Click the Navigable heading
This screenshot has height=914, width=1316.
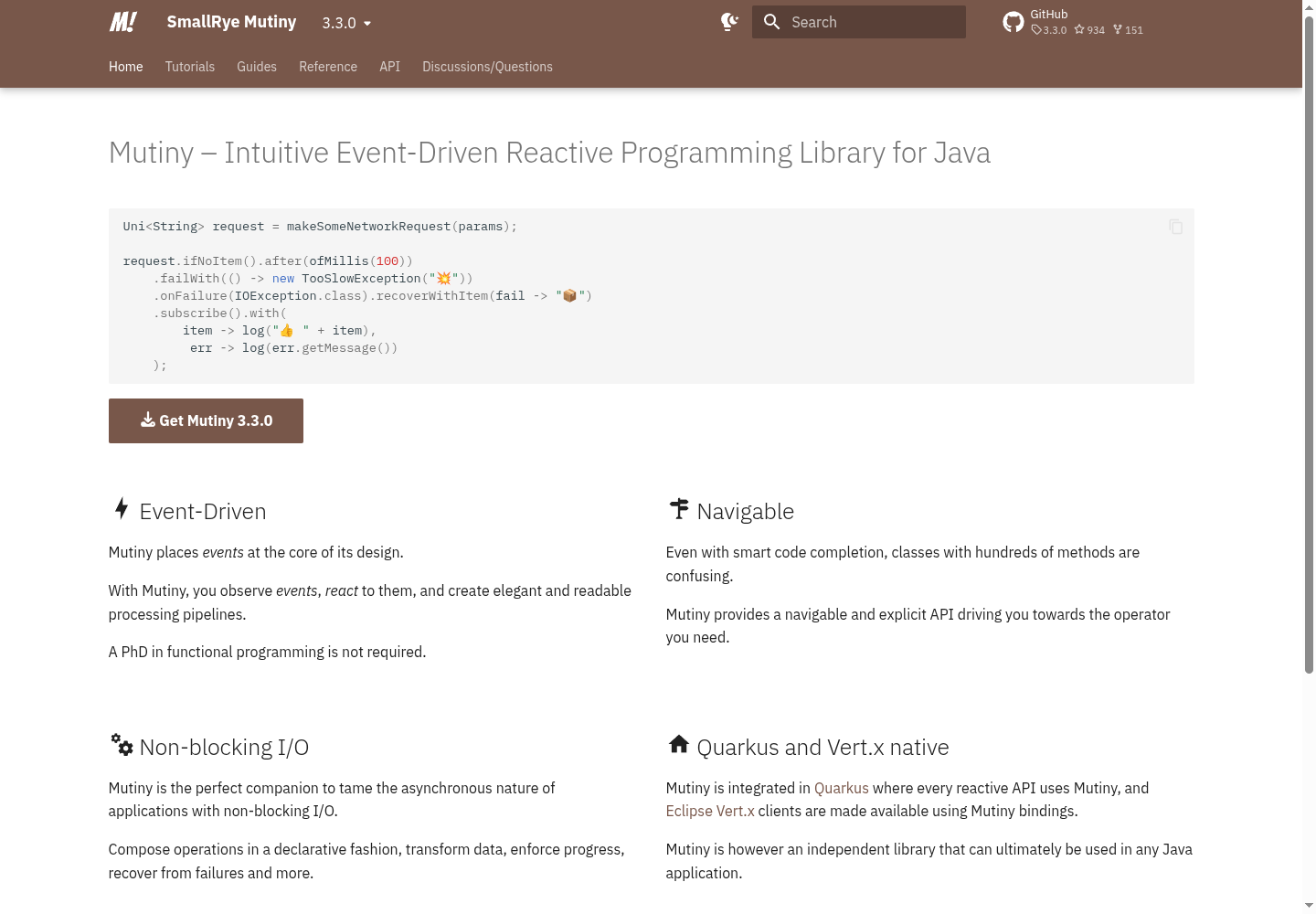click(x=730, y=511)
